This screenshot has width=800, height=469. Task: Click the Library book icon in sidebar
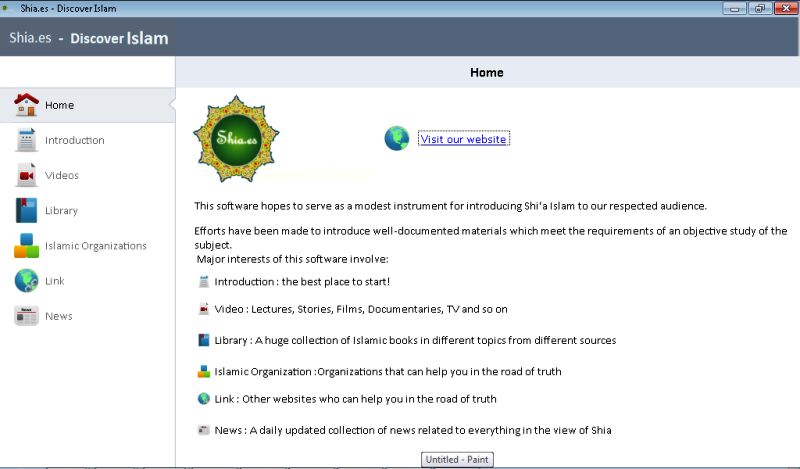point(27,210)
